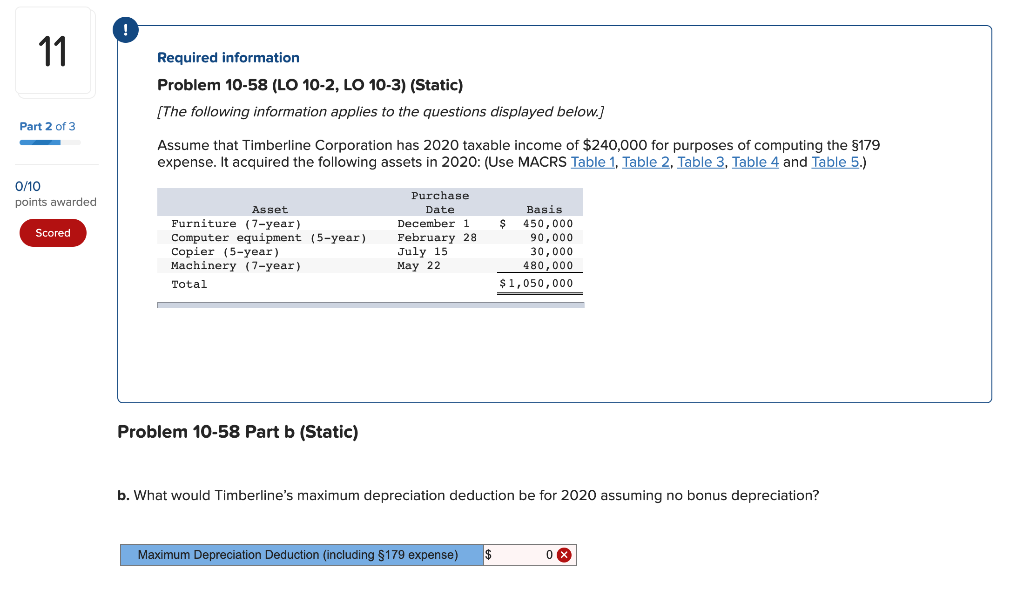
Task: Open MACRS Table 3 link
Action: pos(700,162)
